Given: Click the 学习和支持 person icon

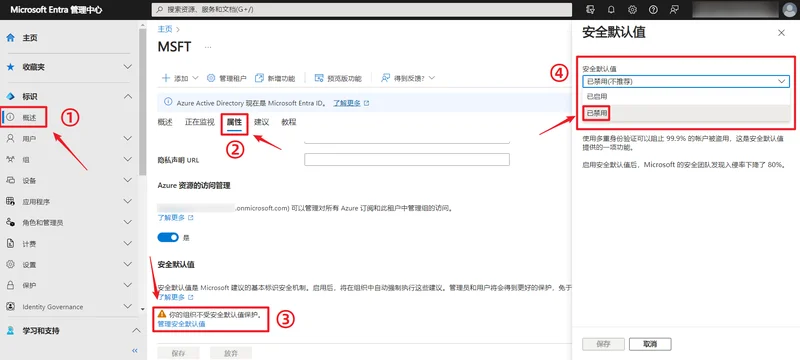Looking at the screenshot, I should pyautogui.click(x=10, y=330).
